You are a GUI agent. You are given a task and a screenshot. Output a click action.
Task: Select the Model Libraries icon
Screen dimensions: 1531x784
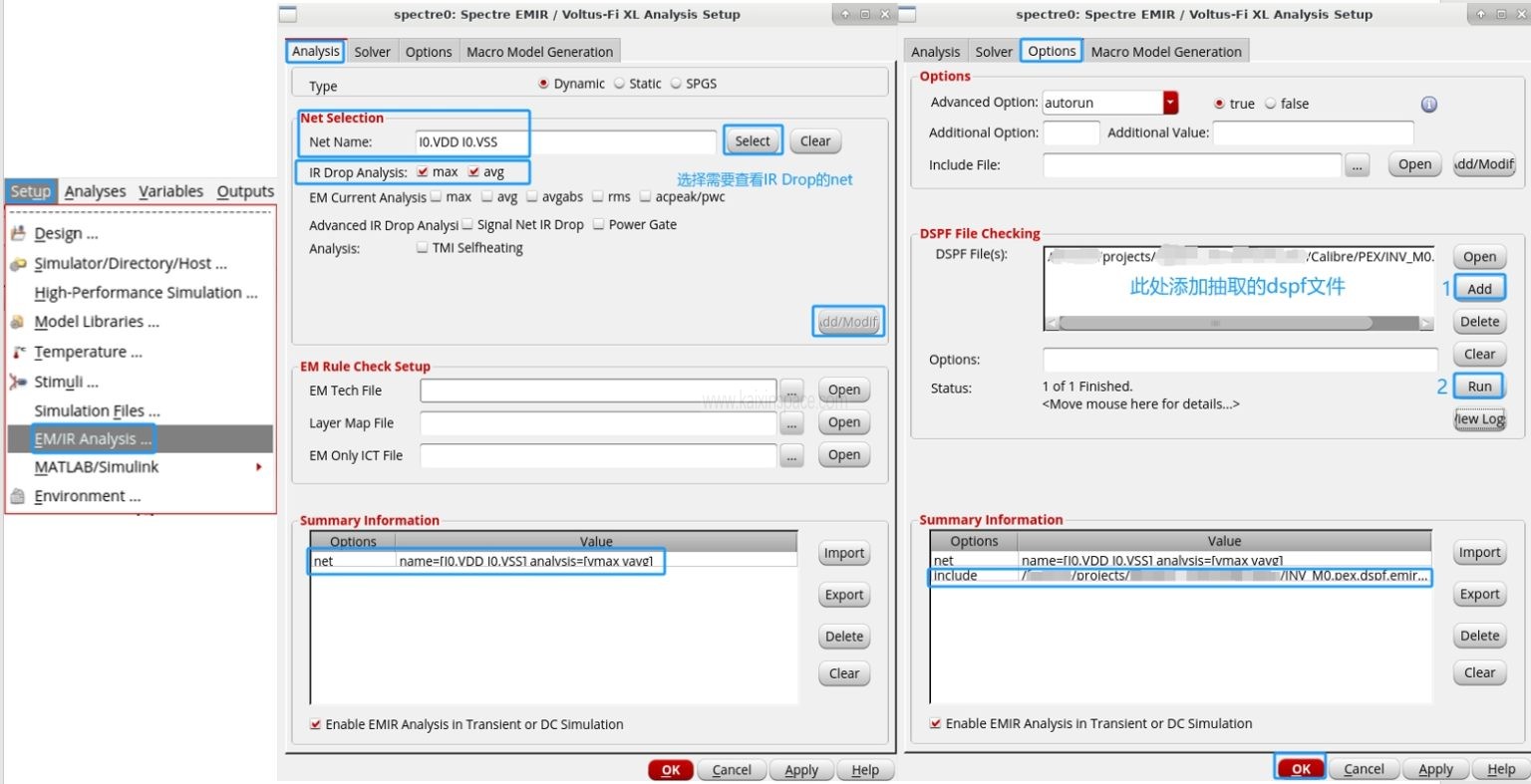18,321
